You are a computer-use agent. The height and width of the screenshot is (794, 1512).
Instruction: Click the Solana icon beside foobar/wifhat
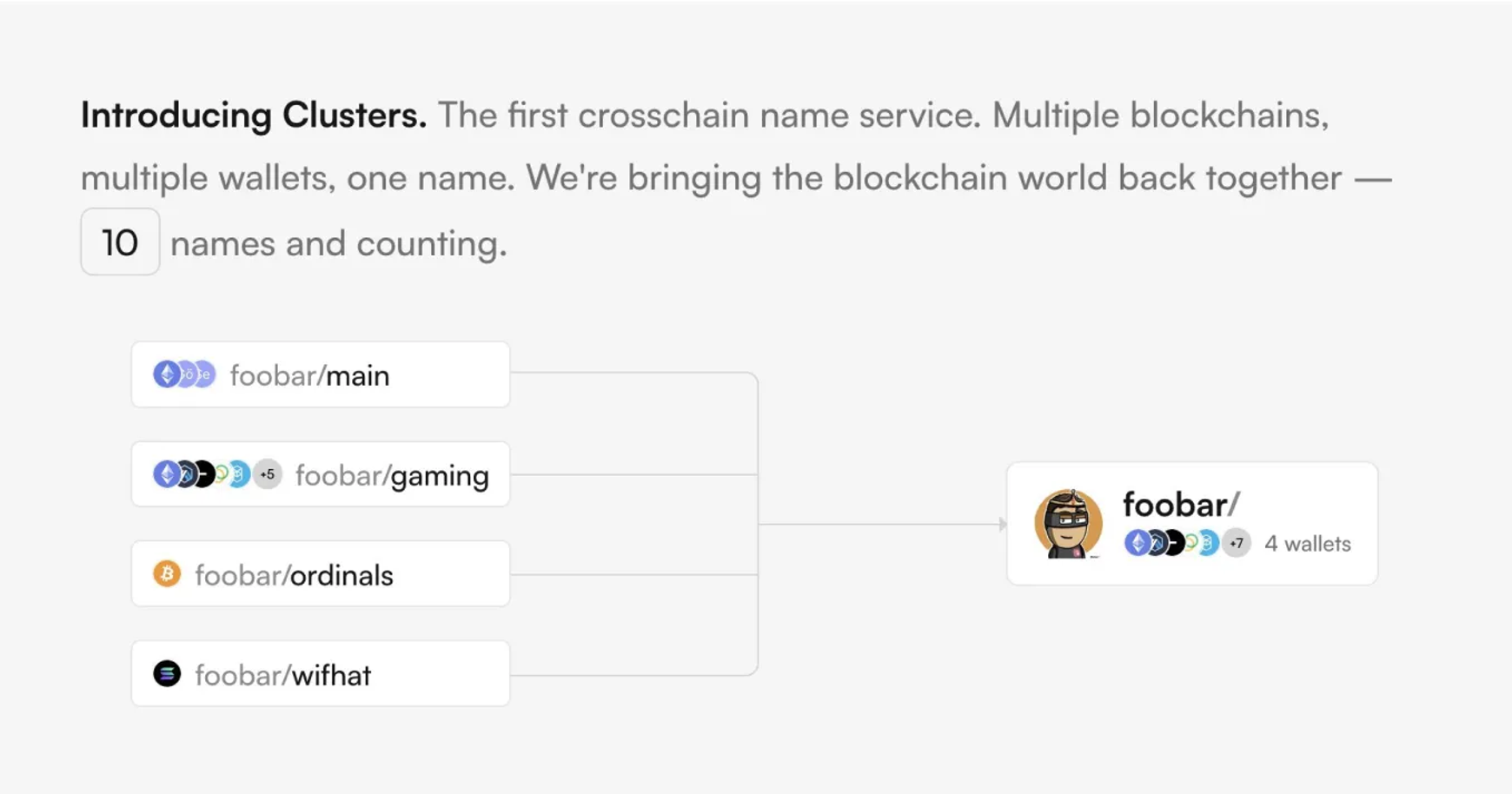click(x=167, y=674)
